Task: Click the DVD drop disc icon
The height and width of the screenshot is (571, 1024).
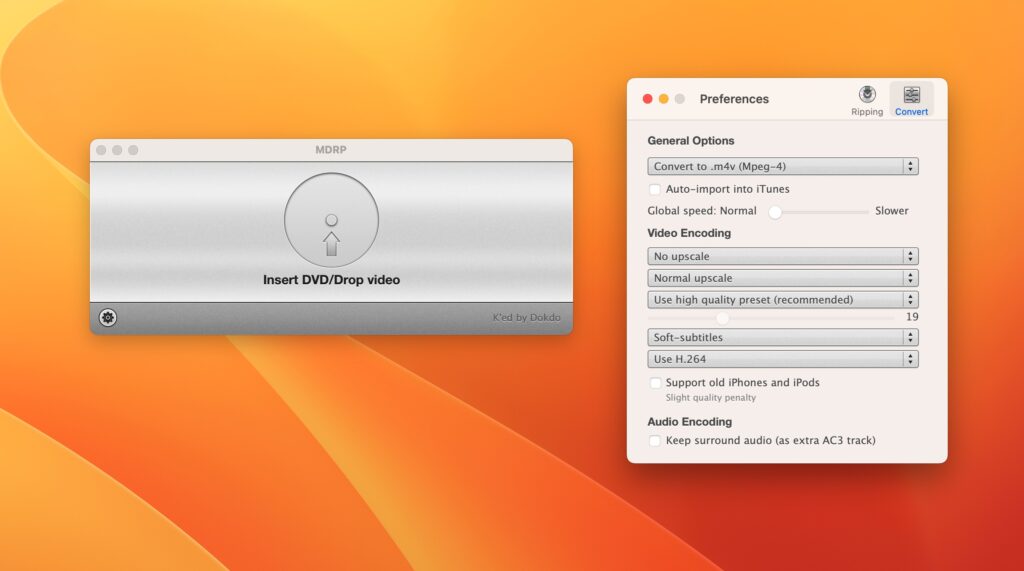Action: (x=331, y=220)
